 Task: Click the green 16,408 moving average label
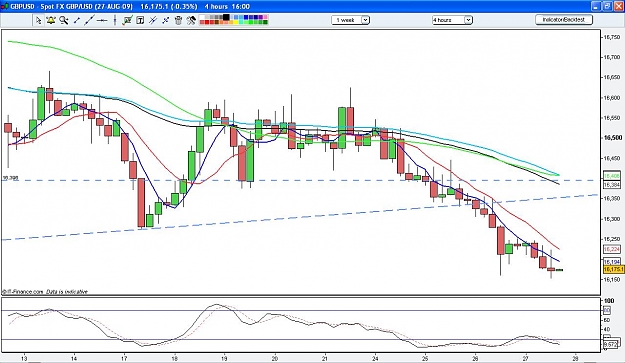[x=611, y=176]
